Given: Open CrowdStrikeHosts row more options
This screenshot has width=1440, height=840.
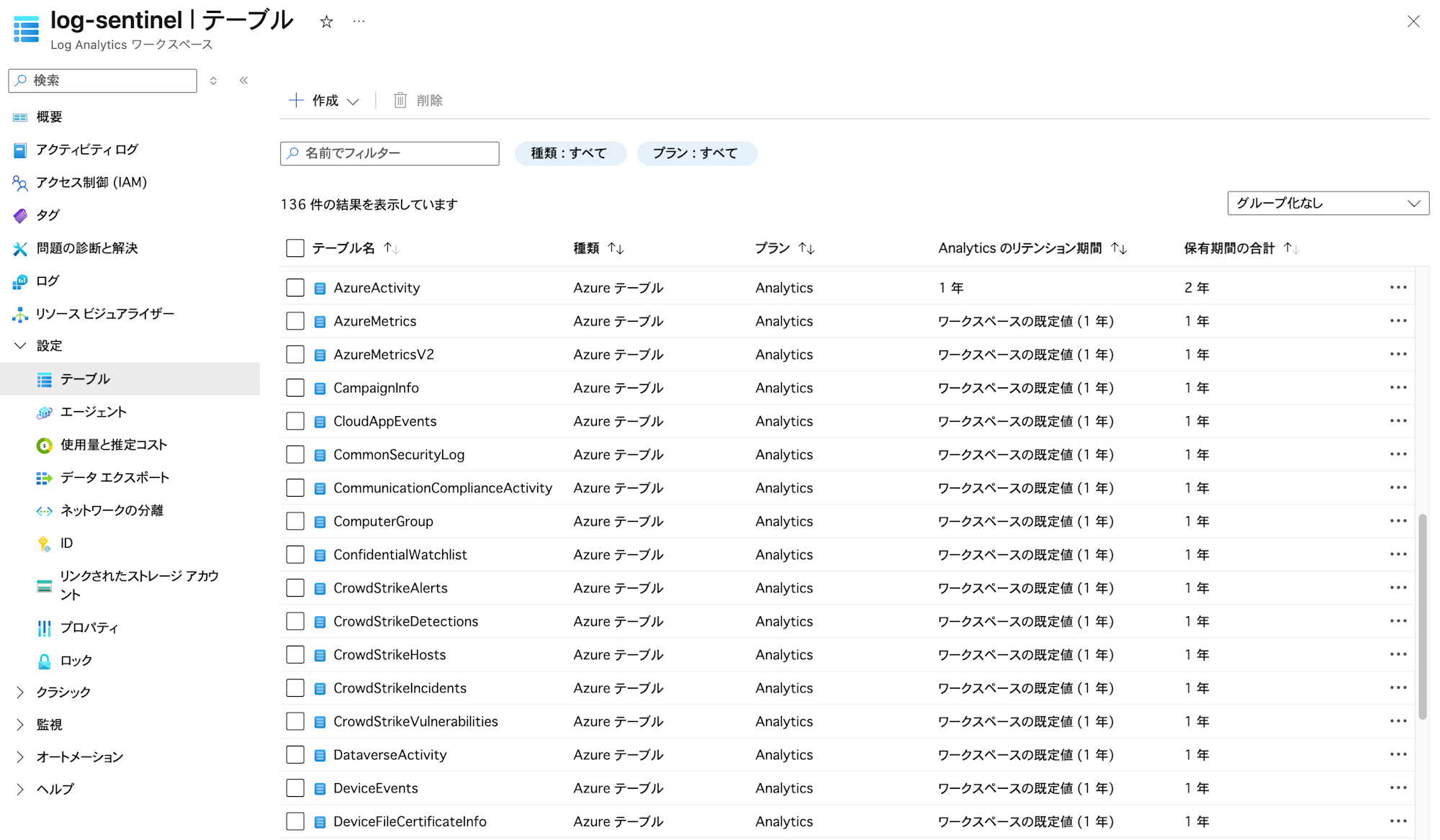Looking at the screenshot, I should [1398, 655].
